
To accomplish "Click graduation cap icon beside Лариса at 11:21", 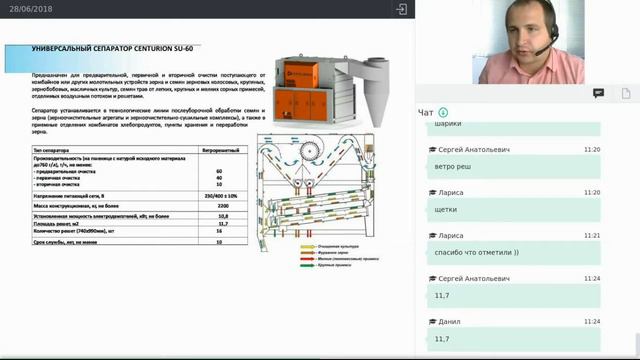I will 433,236.
